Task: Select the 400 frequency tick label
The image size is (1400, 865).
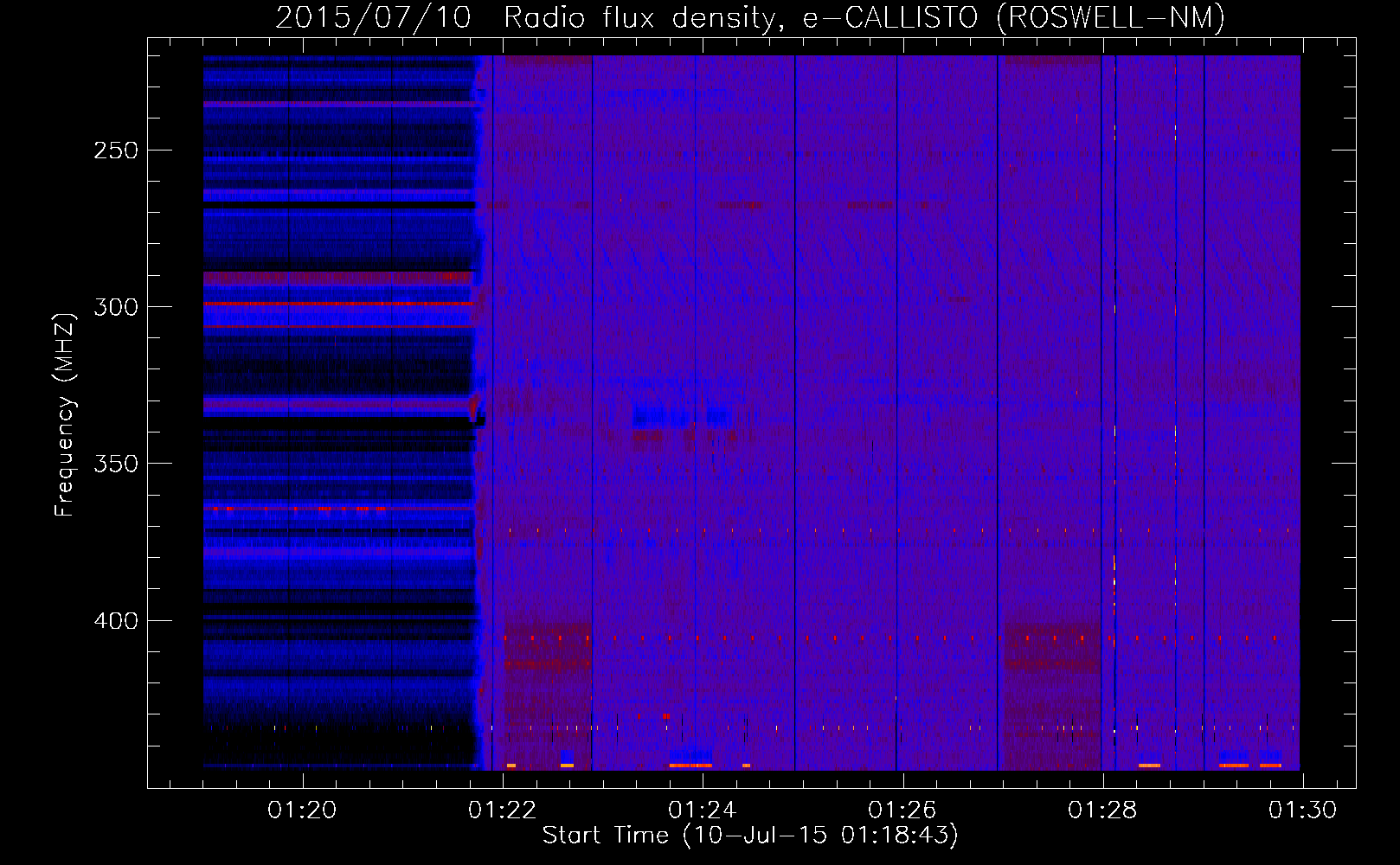Action: coord(116,621)
